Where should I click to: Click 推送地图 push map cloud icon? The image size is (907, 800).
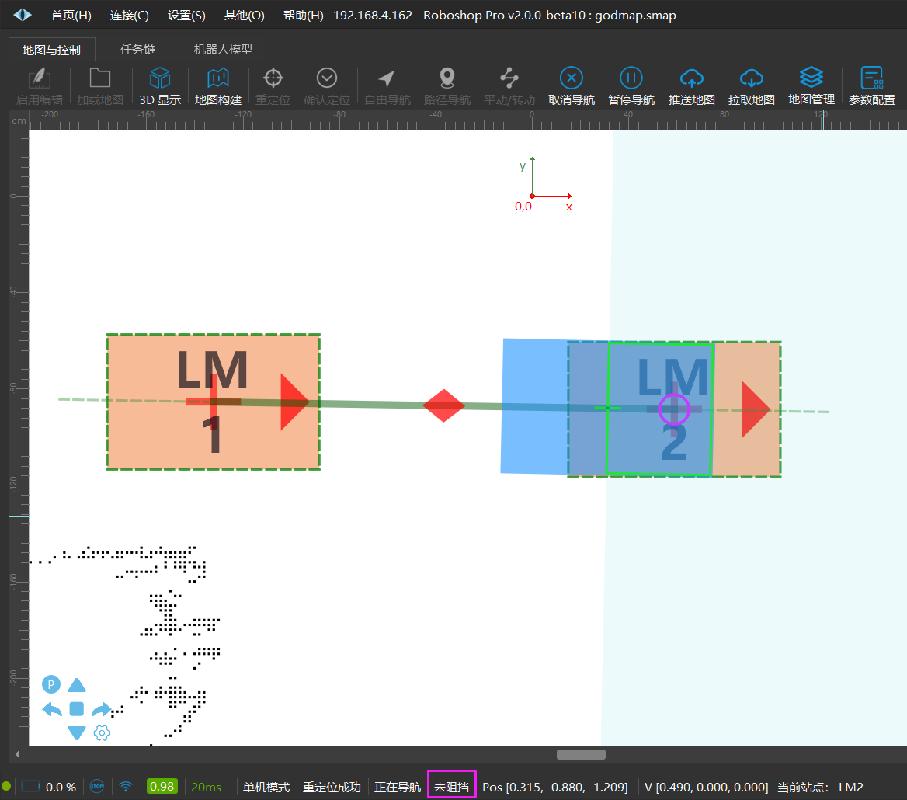[x=691, y=80]
